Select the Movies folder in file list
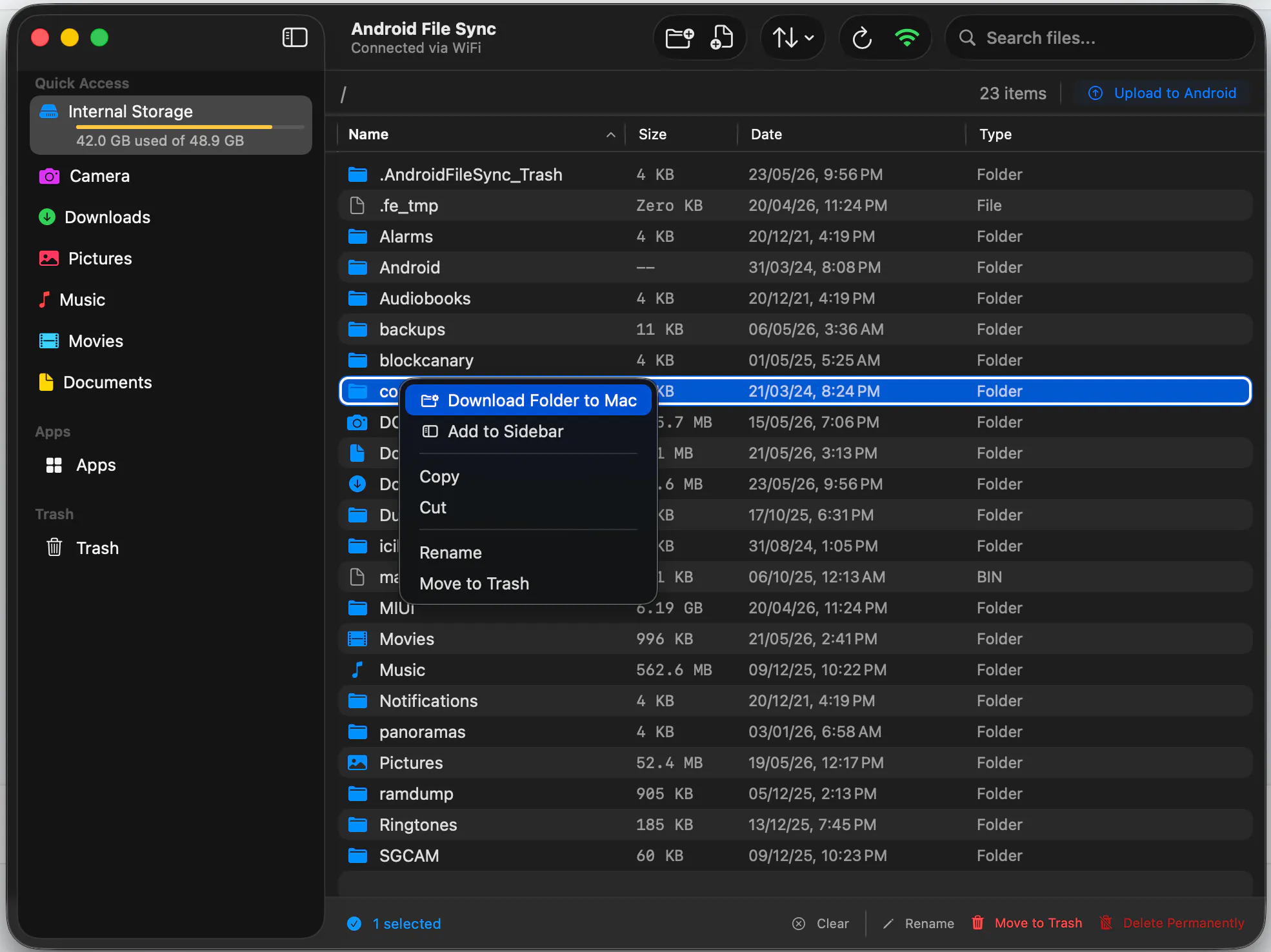This screenshot has width=1271, height=952. pyautogui.click(x=795, y=639)
